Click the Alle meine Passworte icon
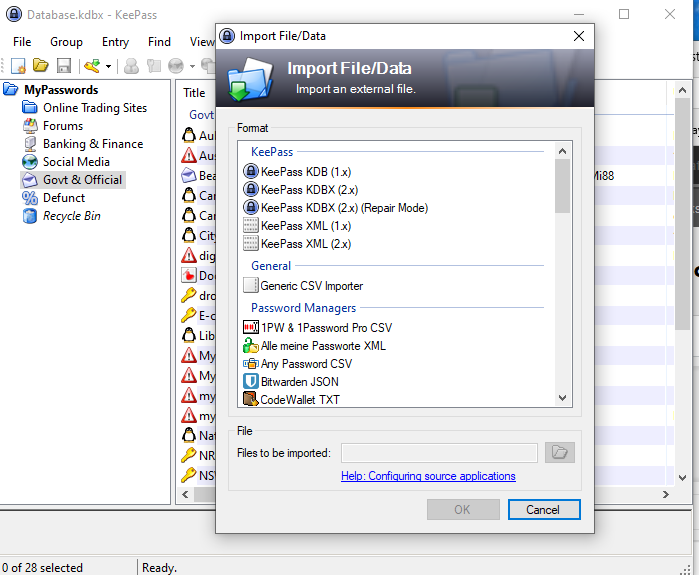The height and width of the screenshot is (575, 699). tap(251, 345)
